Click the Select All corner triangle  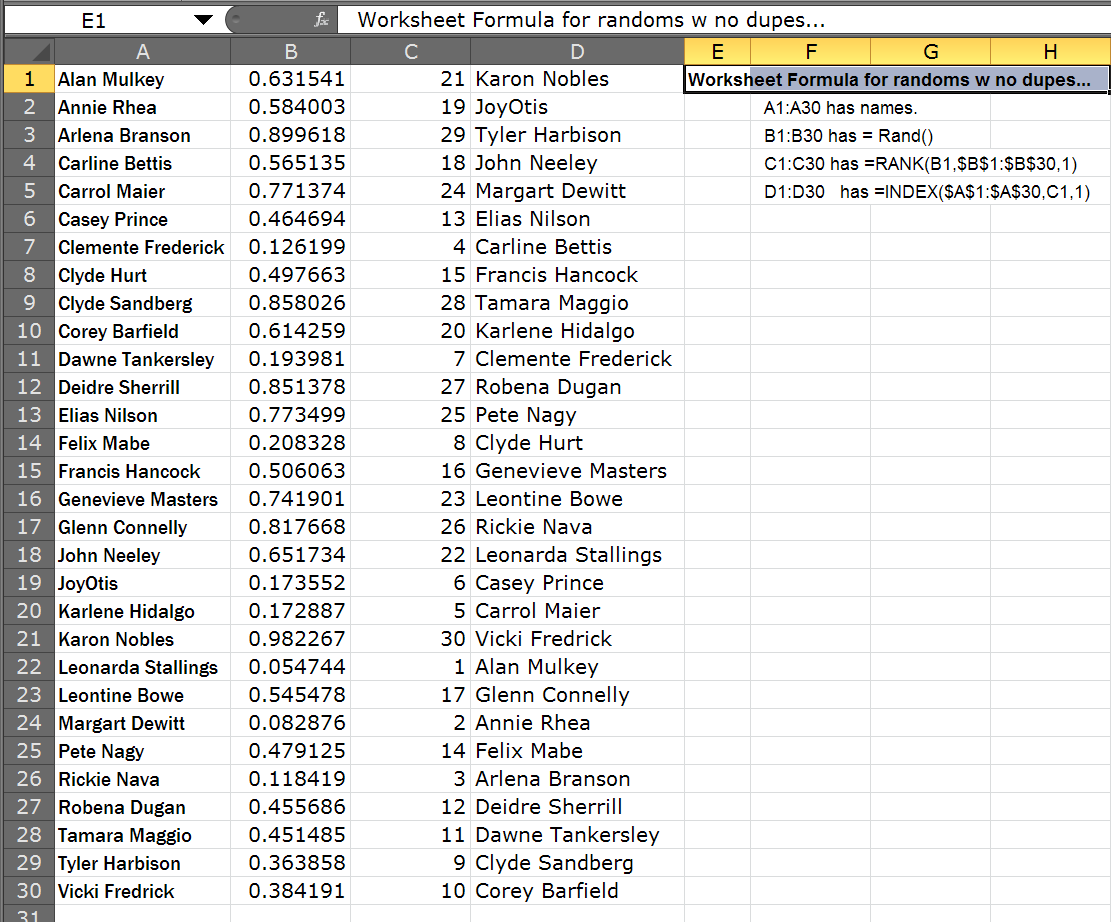[30, 52]
